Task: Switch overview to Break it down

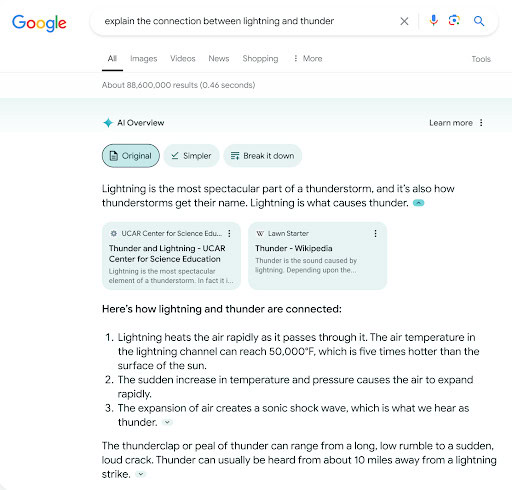Action: pyautogui.click(x=263, y=156)
